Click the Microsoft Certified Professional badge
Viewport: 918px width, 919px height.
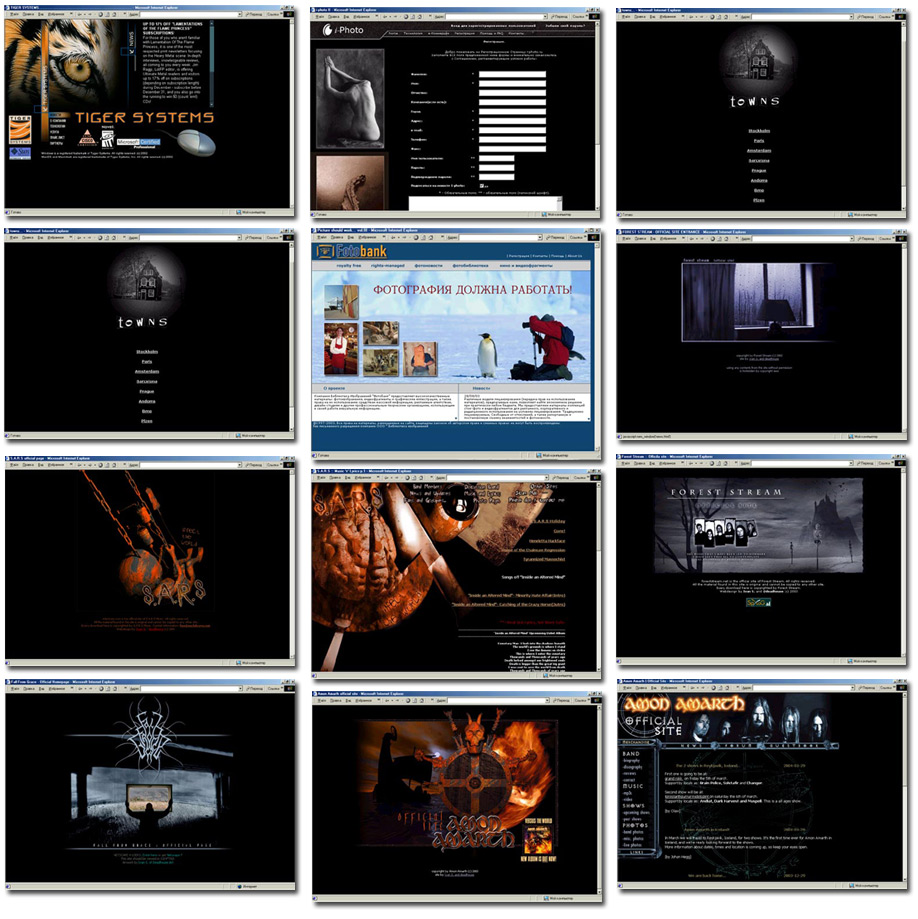[138, 143]
